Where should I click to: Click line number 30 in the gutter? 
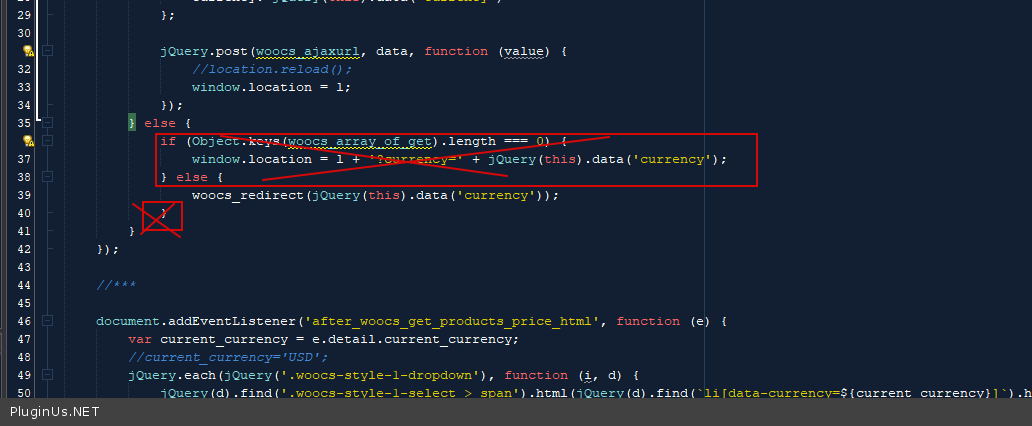click(x=24, y=33)
